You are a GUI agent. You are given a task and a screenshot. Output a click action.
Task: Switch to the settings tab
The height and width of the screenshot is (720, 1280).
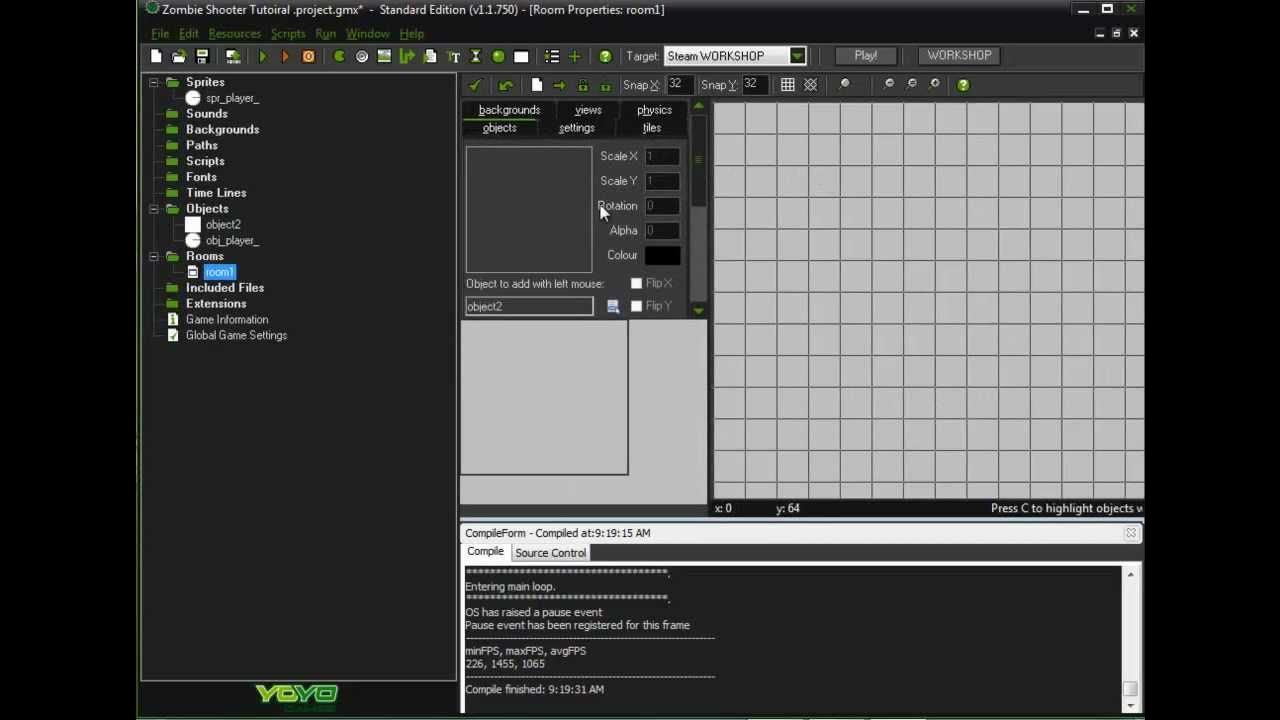[576, 128]
